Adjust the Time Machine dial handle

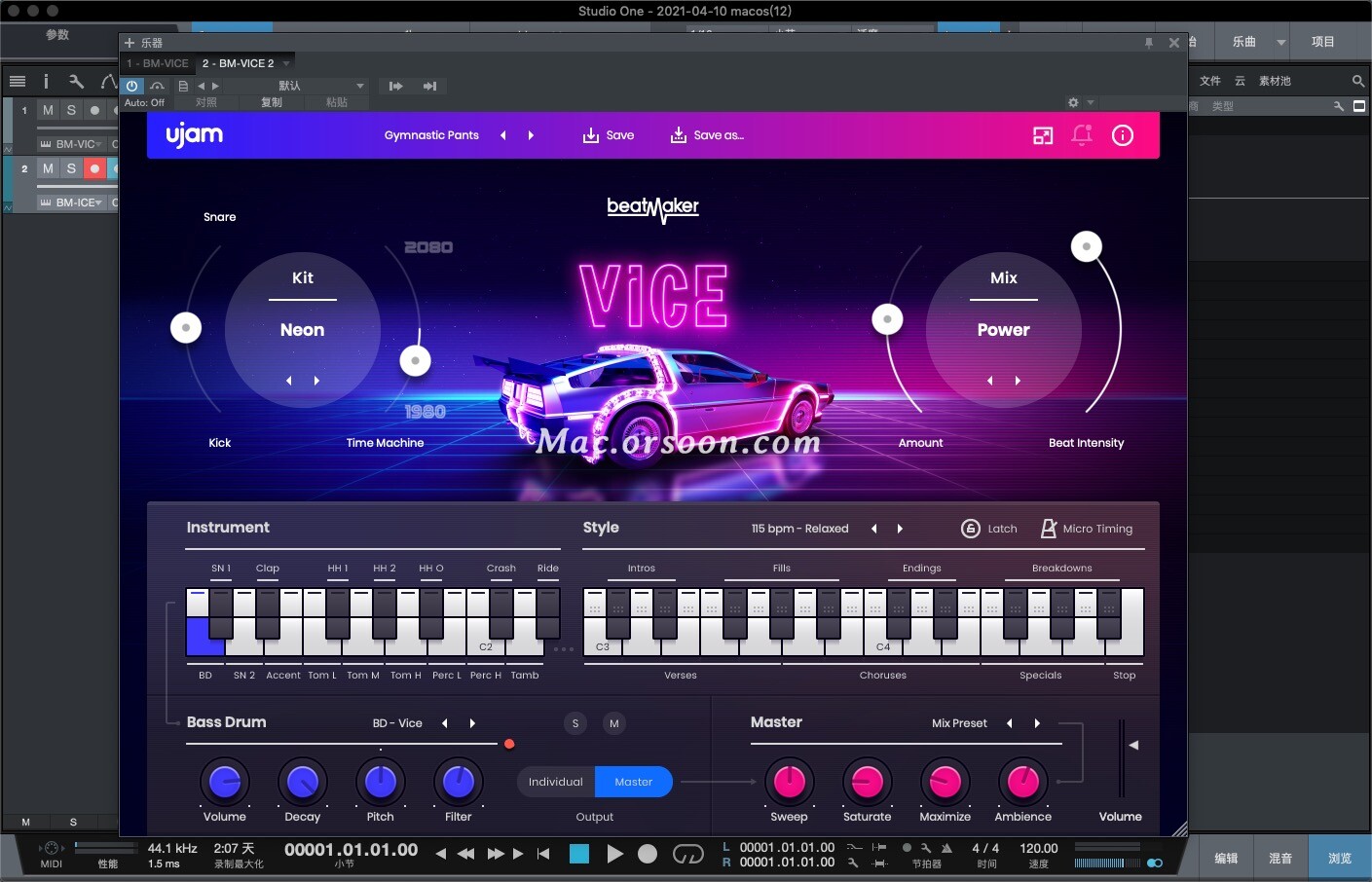click(416, 361)
